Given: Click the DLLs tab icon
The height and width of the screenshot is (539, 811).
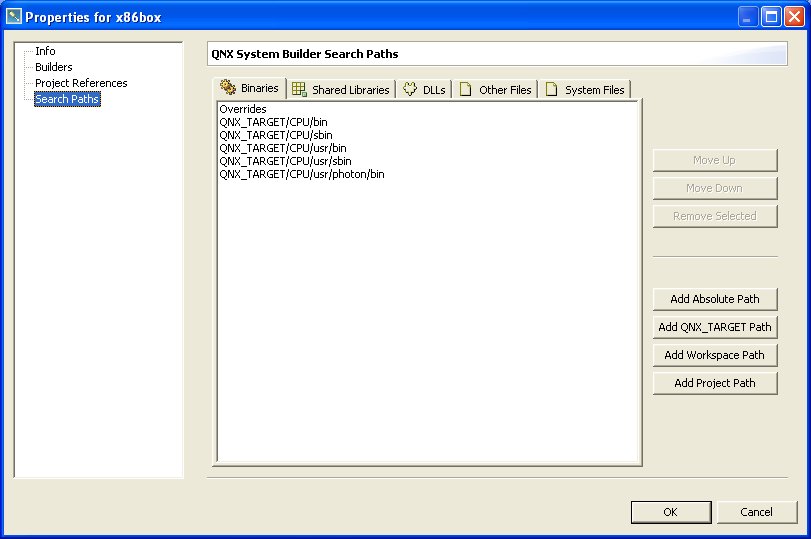Looking at the screenshot, I should 410,90.
